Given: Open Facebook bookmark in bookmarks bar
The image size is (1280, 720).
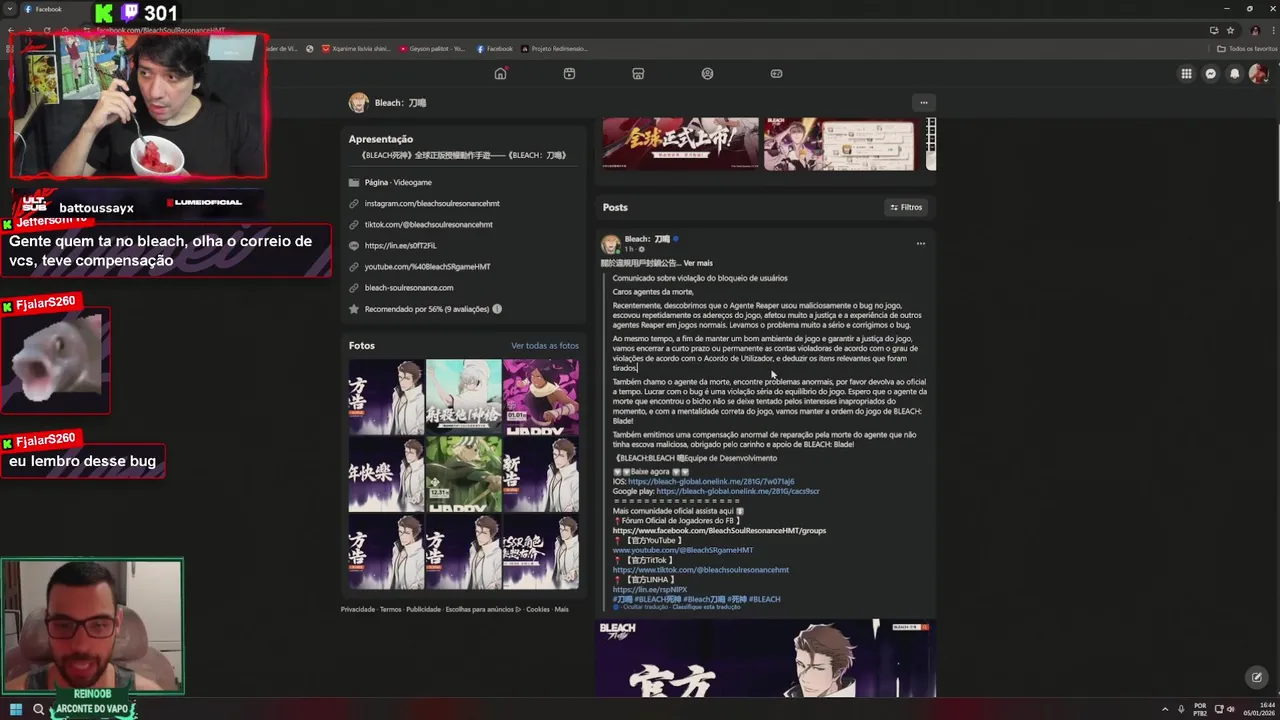Looking at the screenshot, I should click(495, 48).
